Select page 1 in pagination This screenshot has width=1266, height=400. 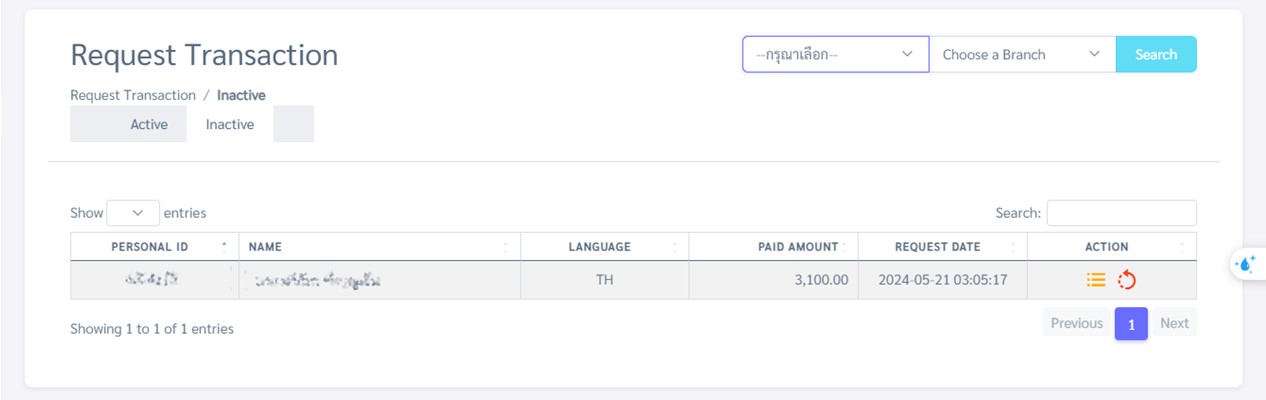(1131, 324)
